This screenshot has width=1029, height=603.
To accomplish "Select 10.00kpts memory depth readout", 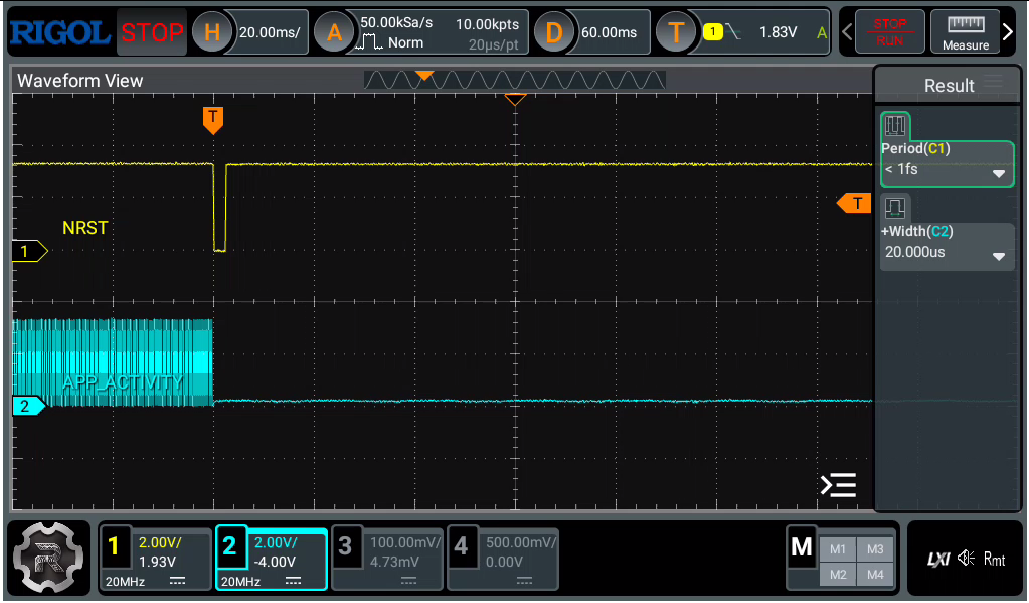I will (488, 24).
